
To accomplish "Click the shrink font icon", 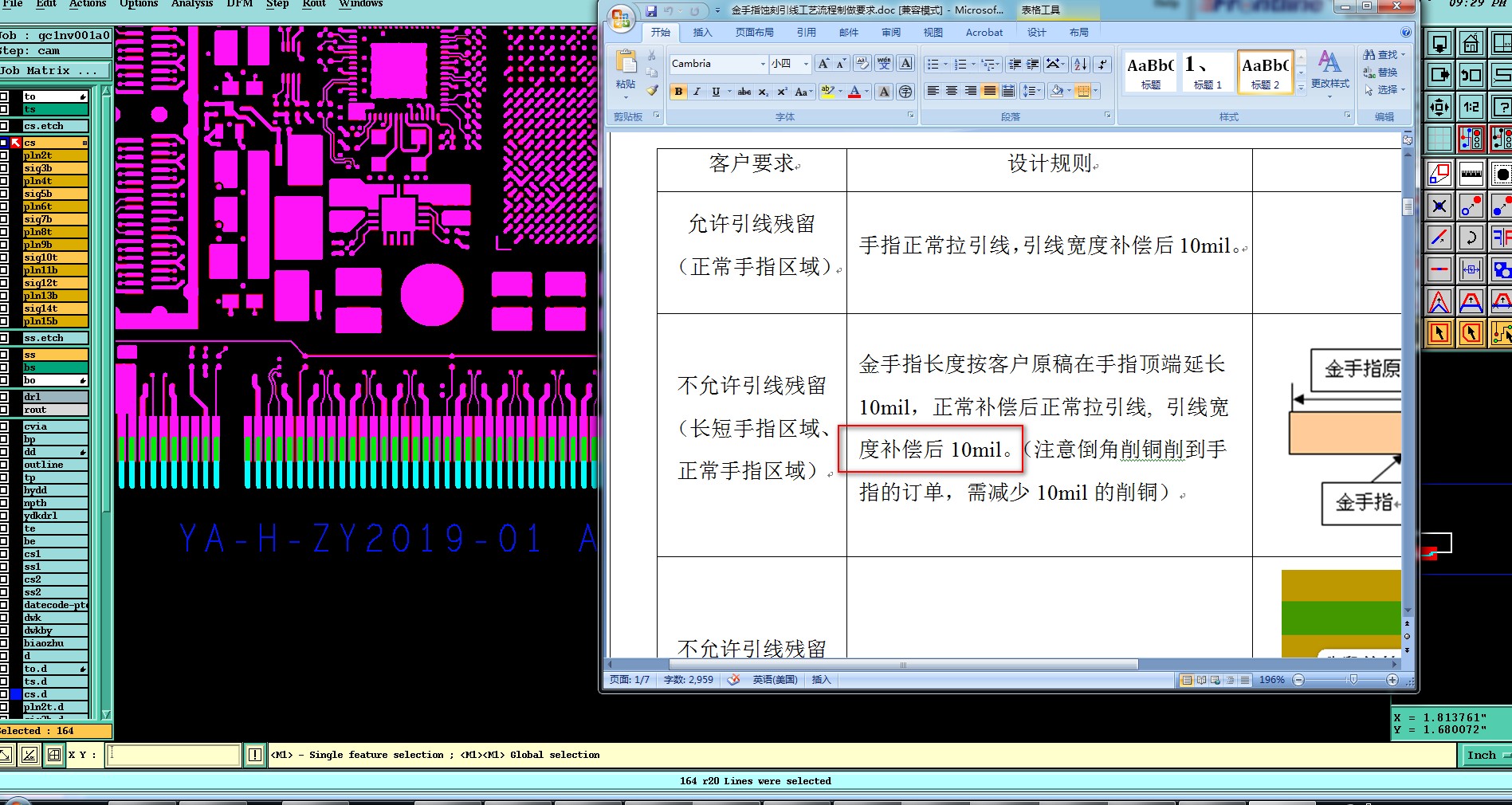I will (x=841, y=64).
